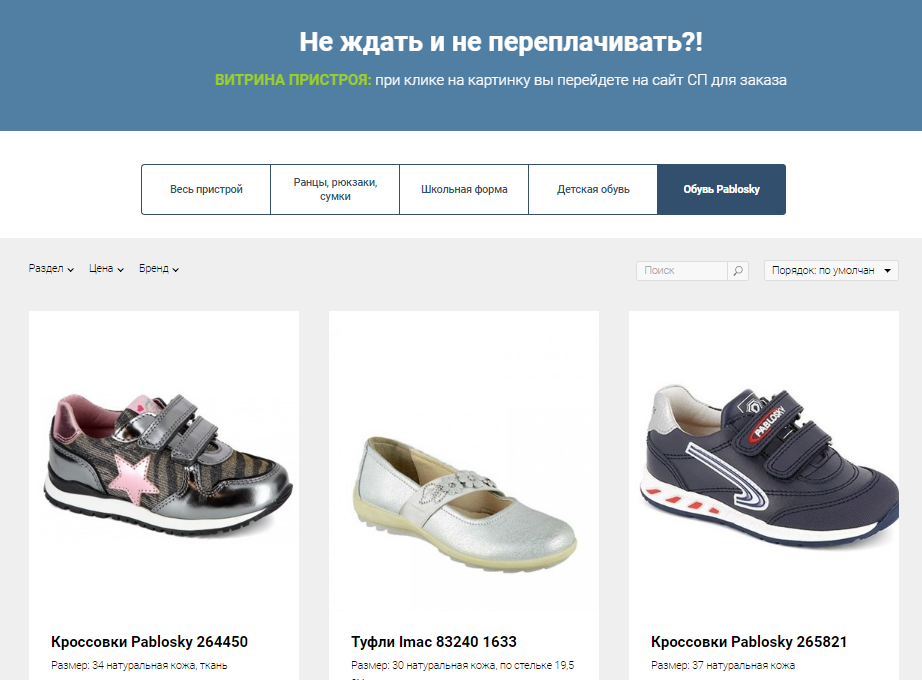
Task: Expand the Цена filter
Action: (106, 269)
